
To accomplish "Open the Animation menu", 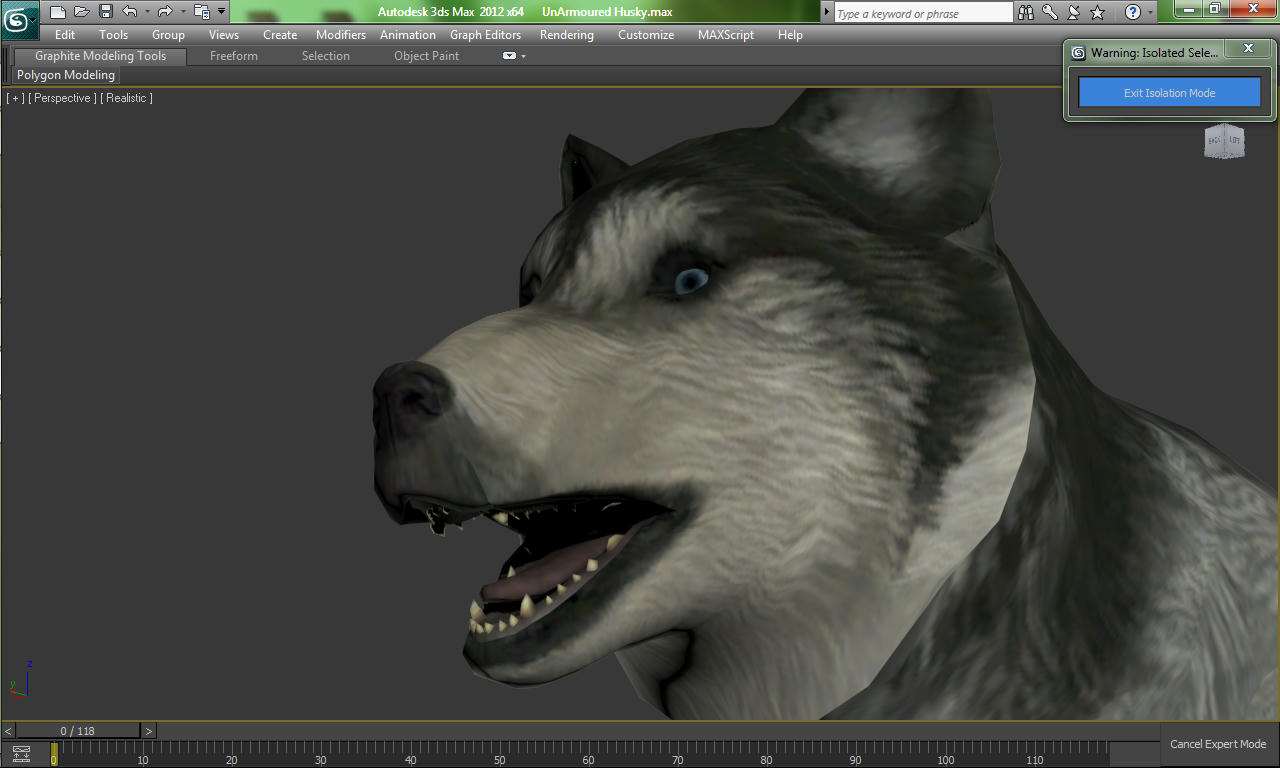I will coord(408,34).
